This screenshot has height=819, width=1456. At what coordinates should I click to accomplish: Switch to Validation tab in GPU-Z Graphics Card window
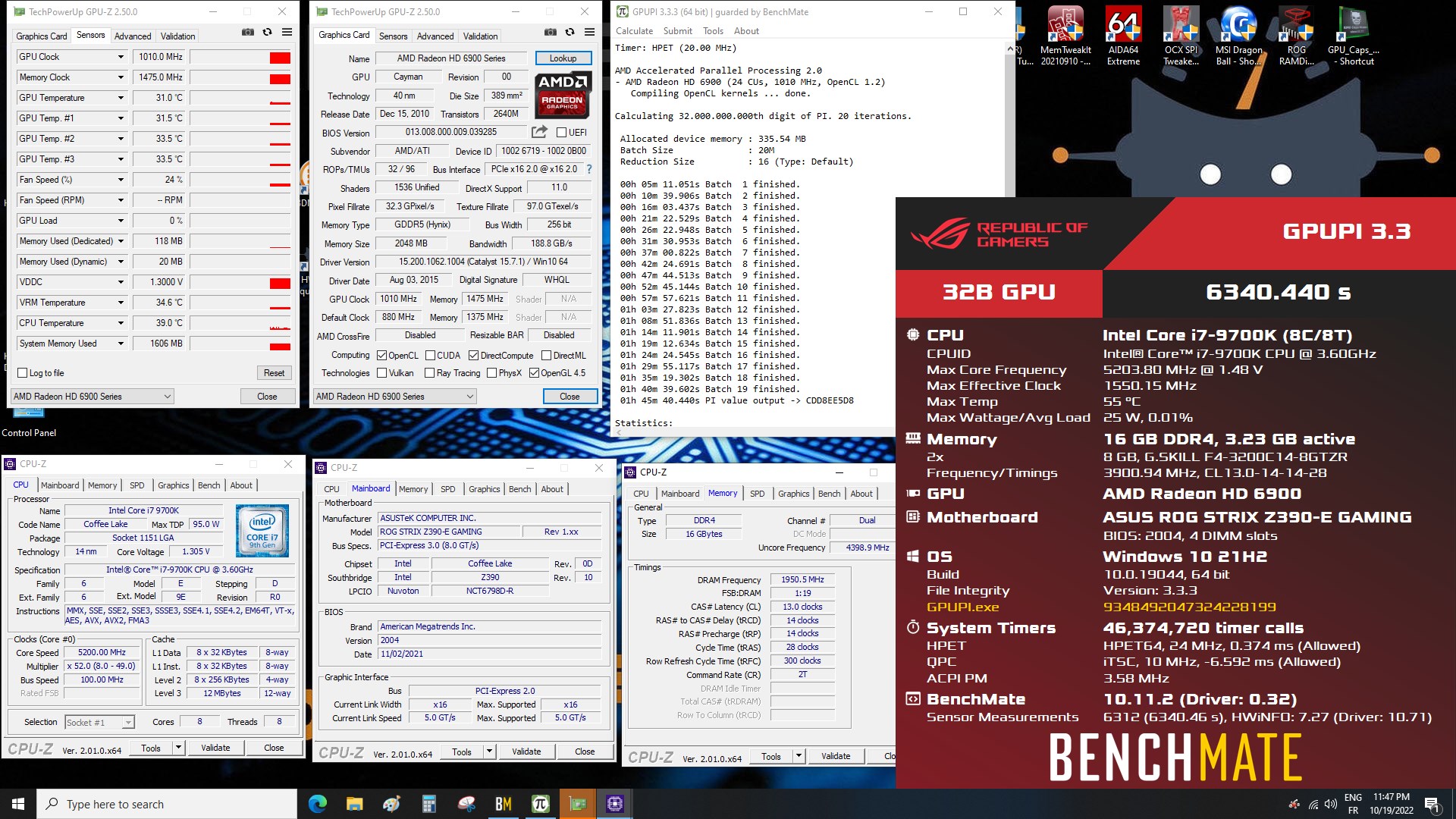pos(481,36)
